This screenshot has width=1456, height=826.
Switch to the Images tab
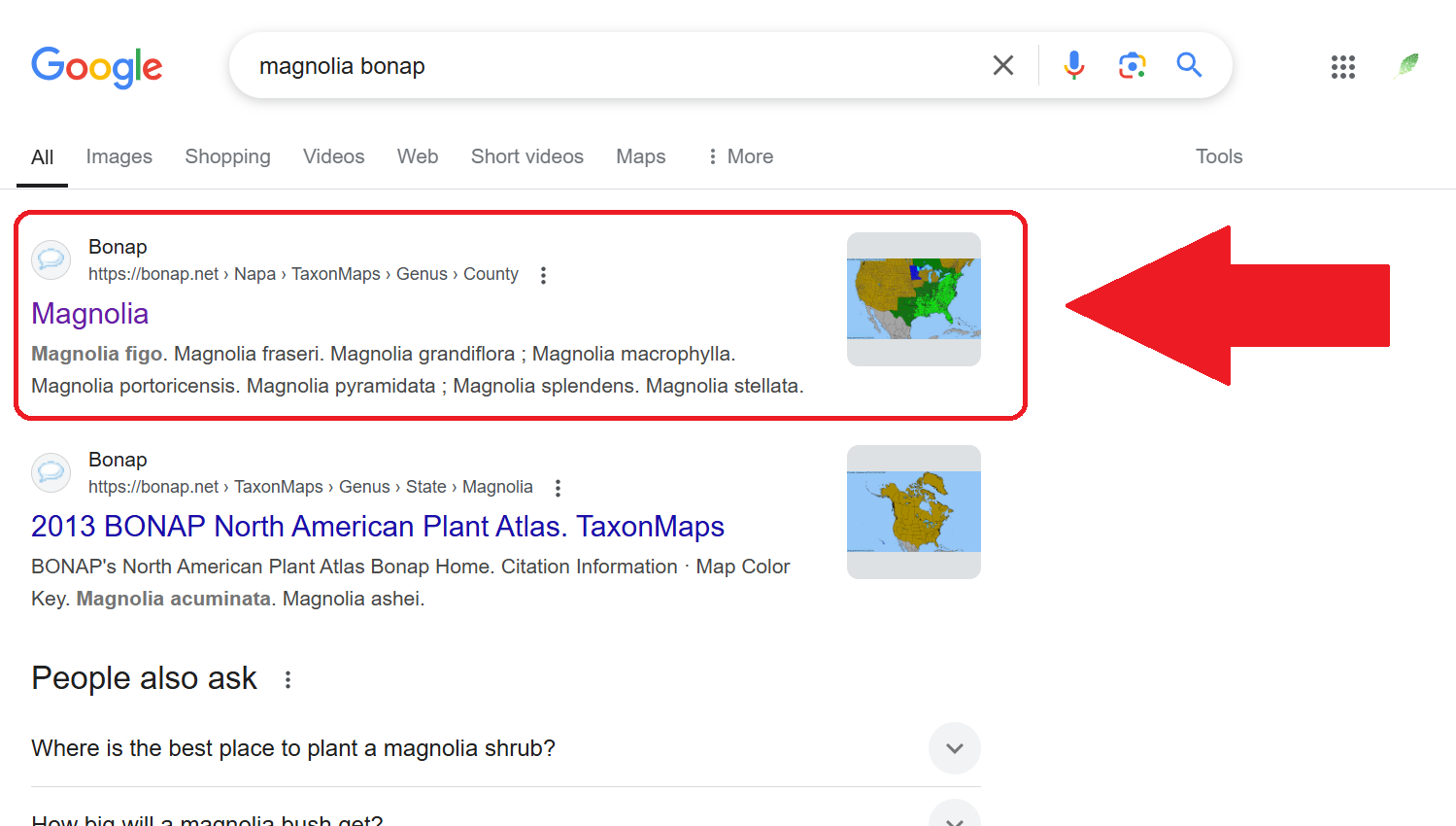tap(119, 156)
